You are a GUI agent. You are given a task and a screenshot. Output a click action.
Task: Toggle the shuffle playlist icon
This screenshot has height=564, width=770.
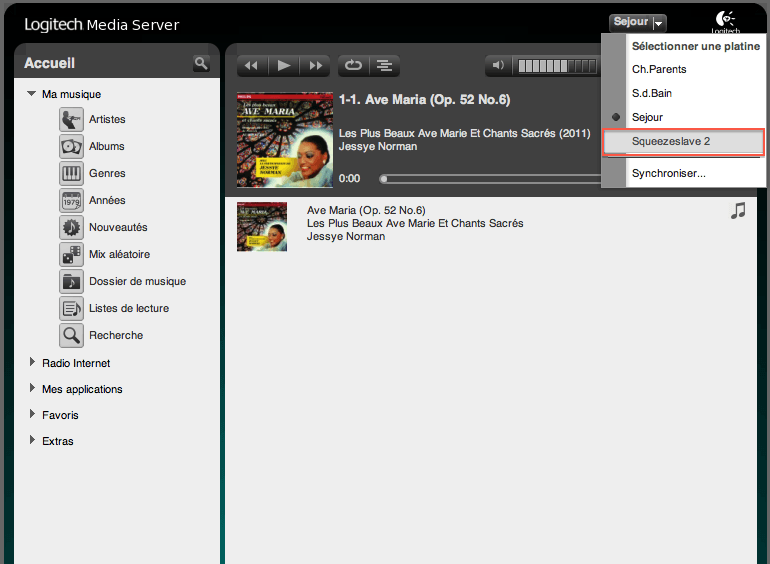click(384, 66)
